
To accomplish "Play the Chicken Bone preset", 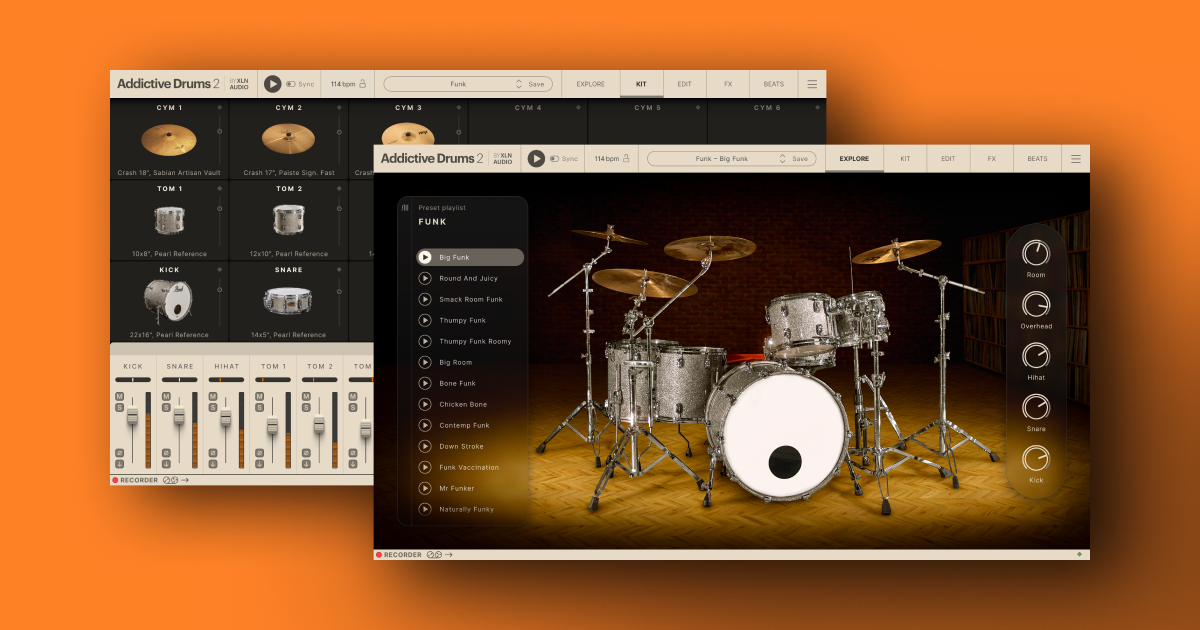I will (x=425, y=404).
